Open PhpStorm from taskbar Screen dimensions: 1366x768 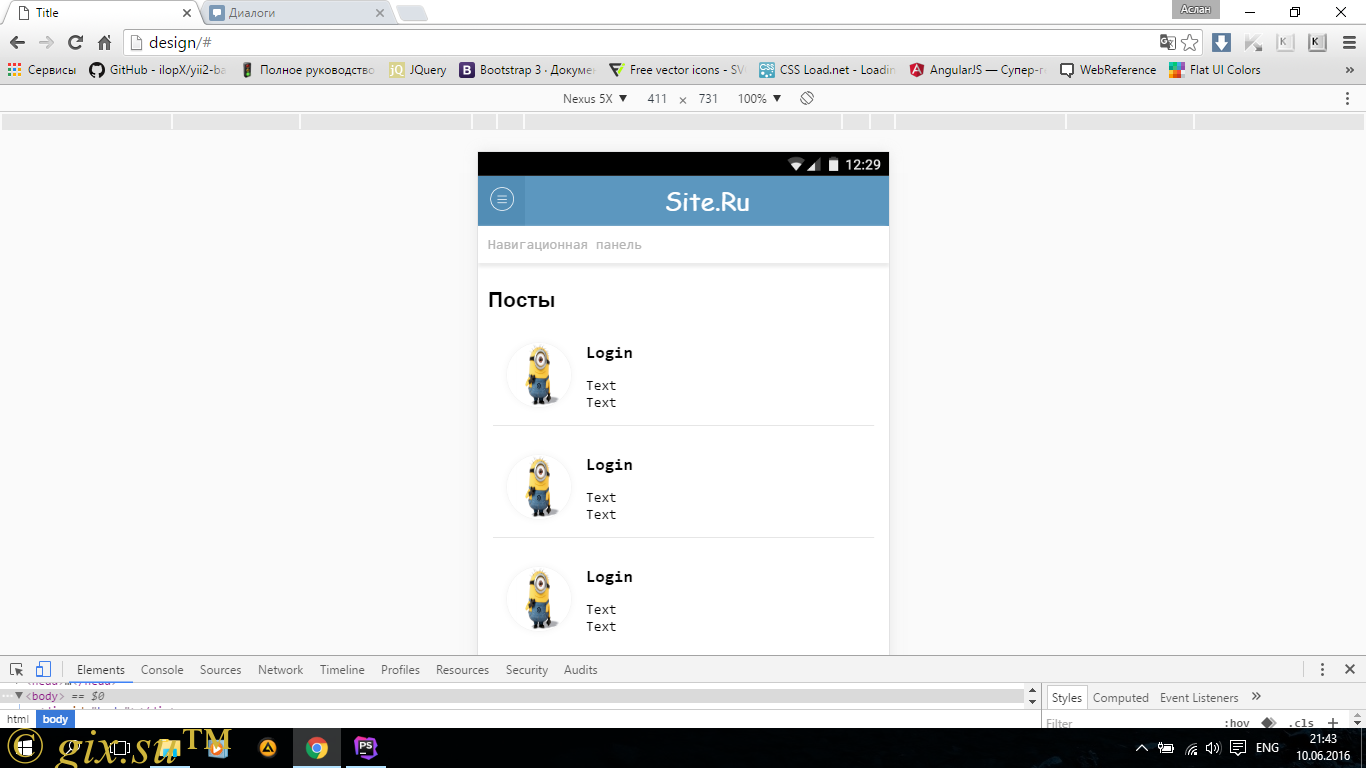(364, 747)
